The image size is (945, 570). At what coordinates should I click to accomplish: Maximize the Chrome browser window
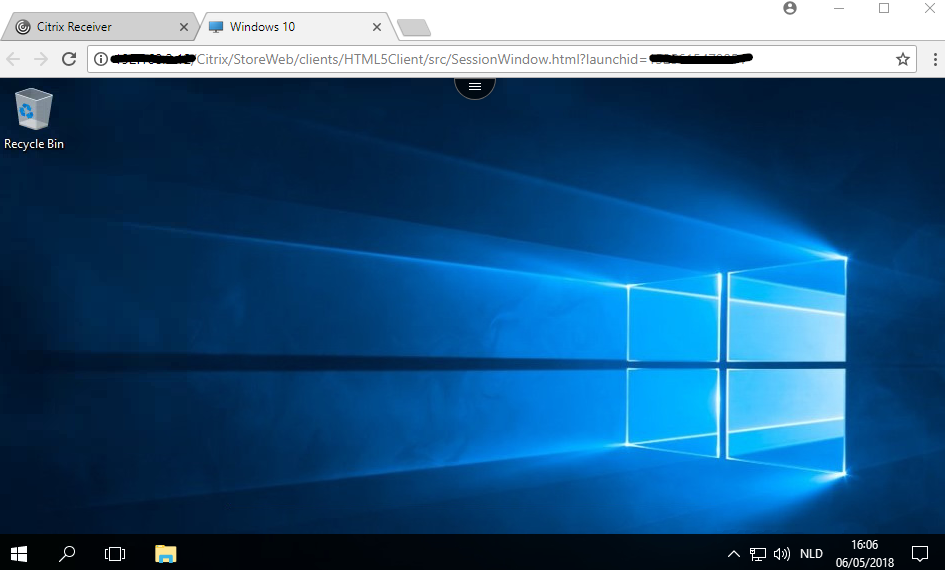884,8
